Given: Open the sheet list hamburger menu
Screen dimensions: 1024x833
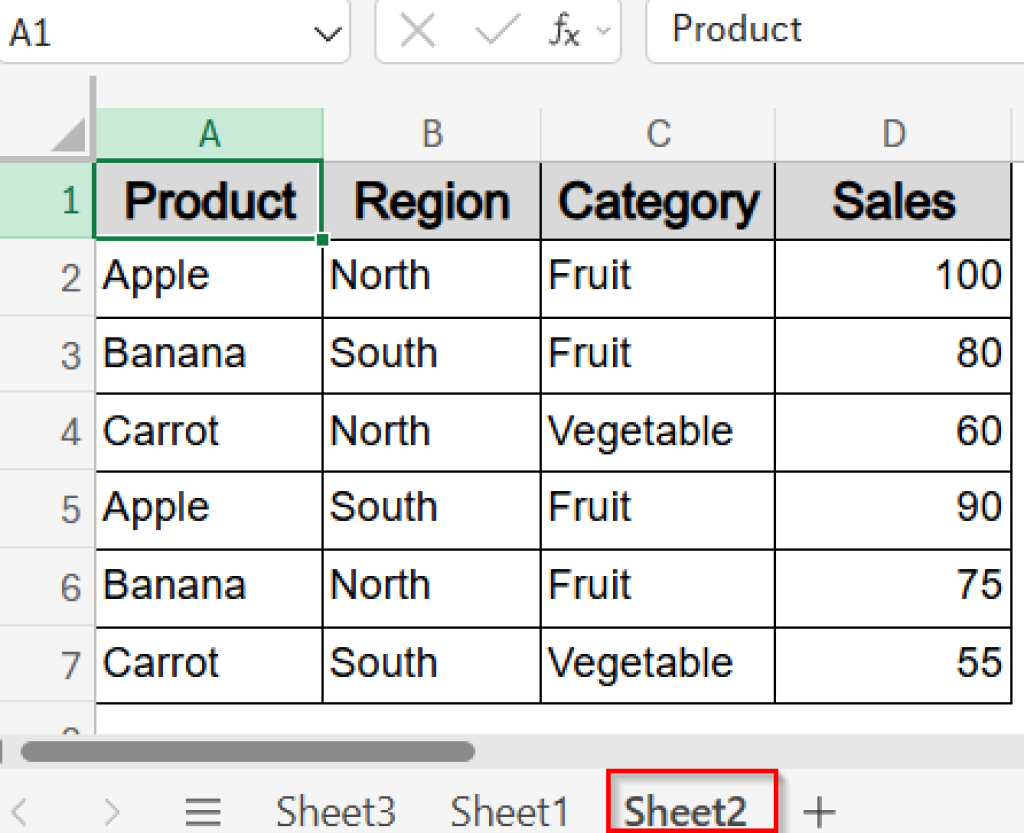Looking at the screenshot, I should pyautogui.click(x=203, y=810).
